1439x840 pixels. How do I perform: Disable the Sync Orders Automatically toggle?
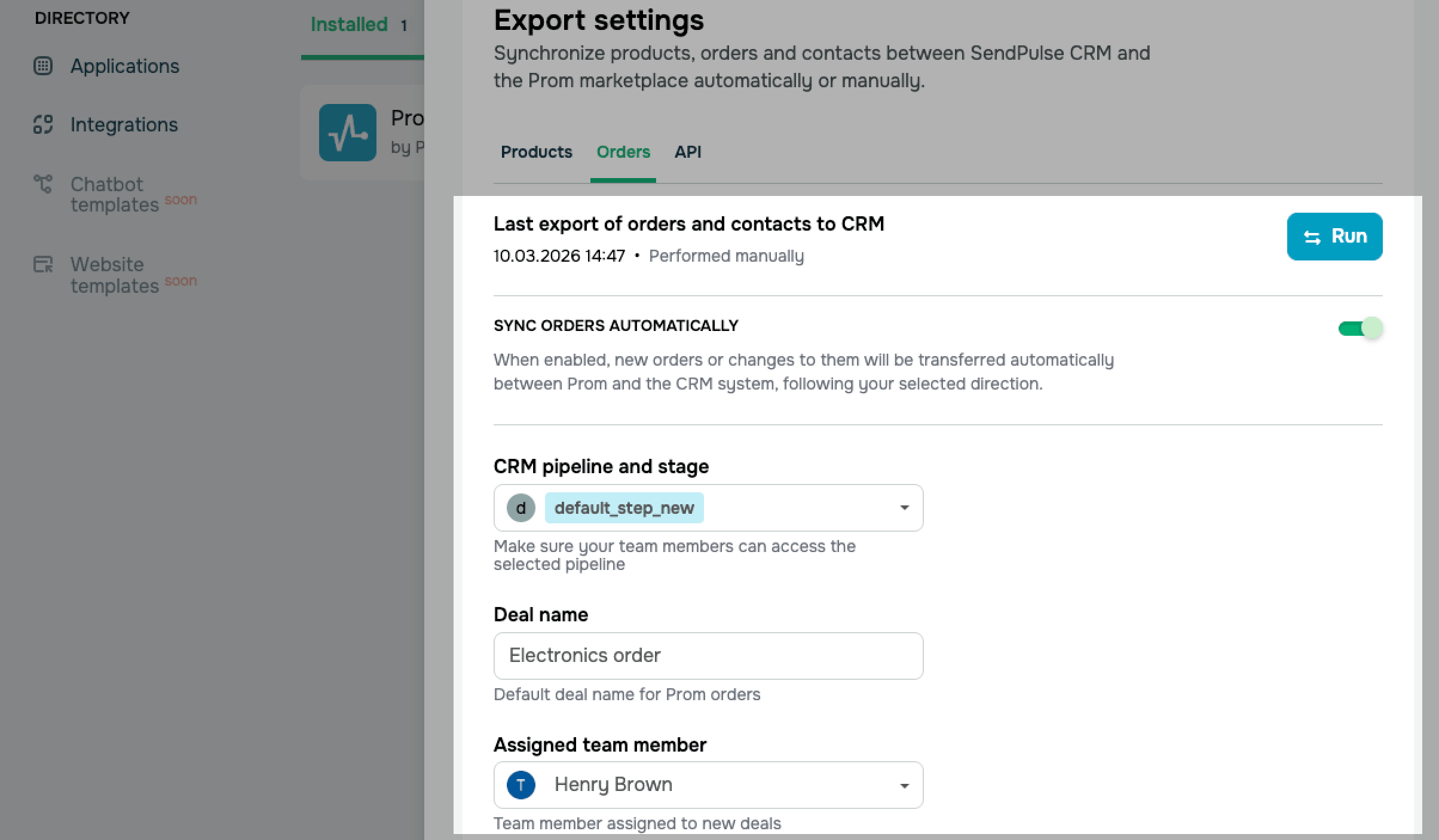1360,328
